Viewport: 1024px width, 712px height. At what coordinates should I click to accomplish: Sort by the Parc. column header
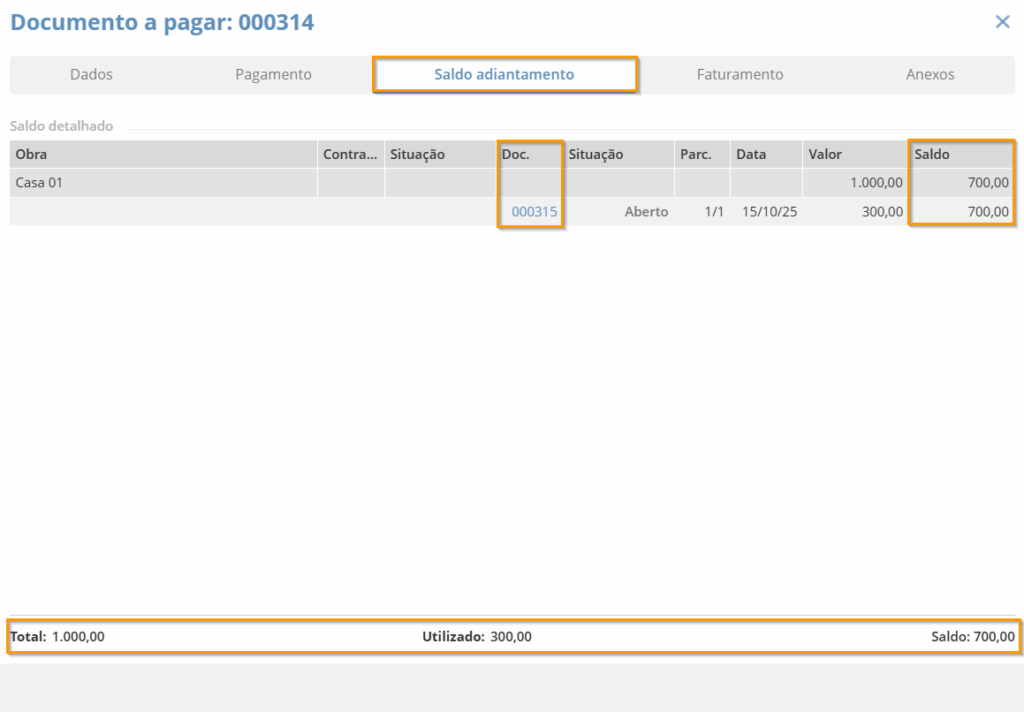[695, 155]
